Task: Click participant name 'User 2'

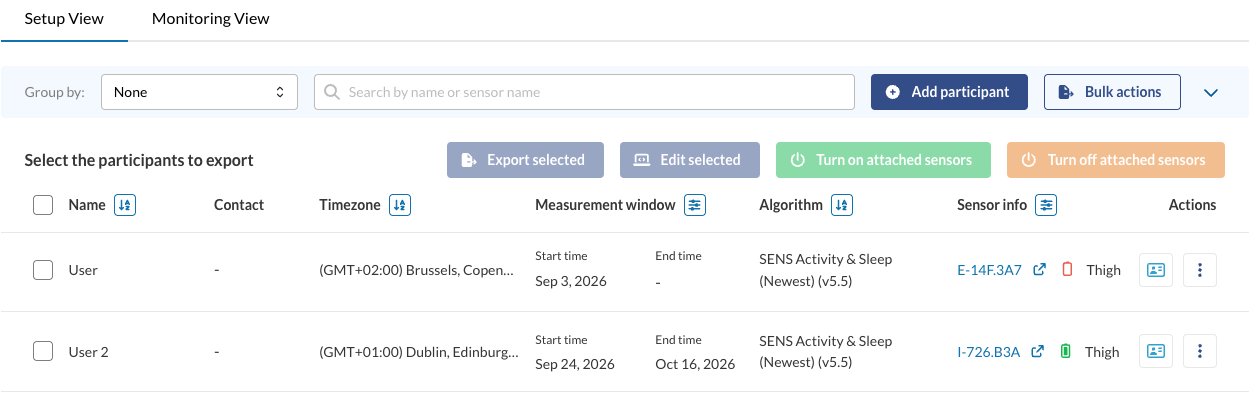Action: coord(88,352)
